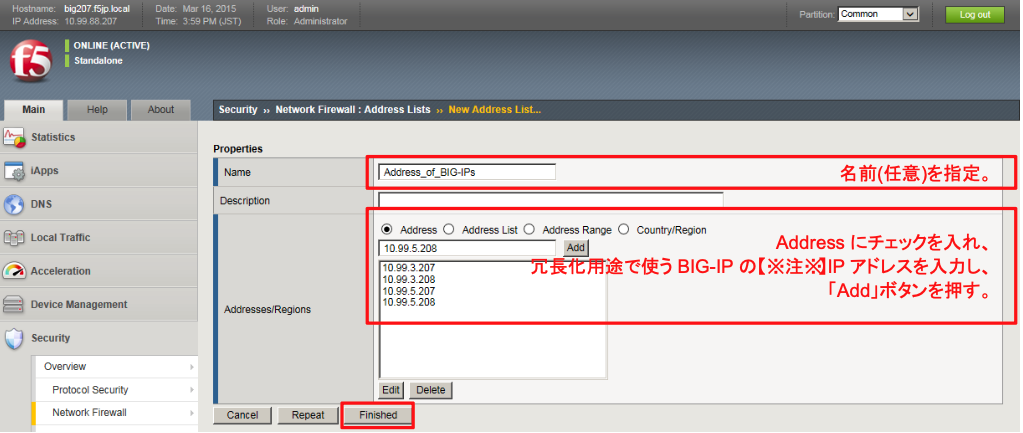Click the Description input field
The height and width of the screenshot is (433, 1023).
pos(551,201)
